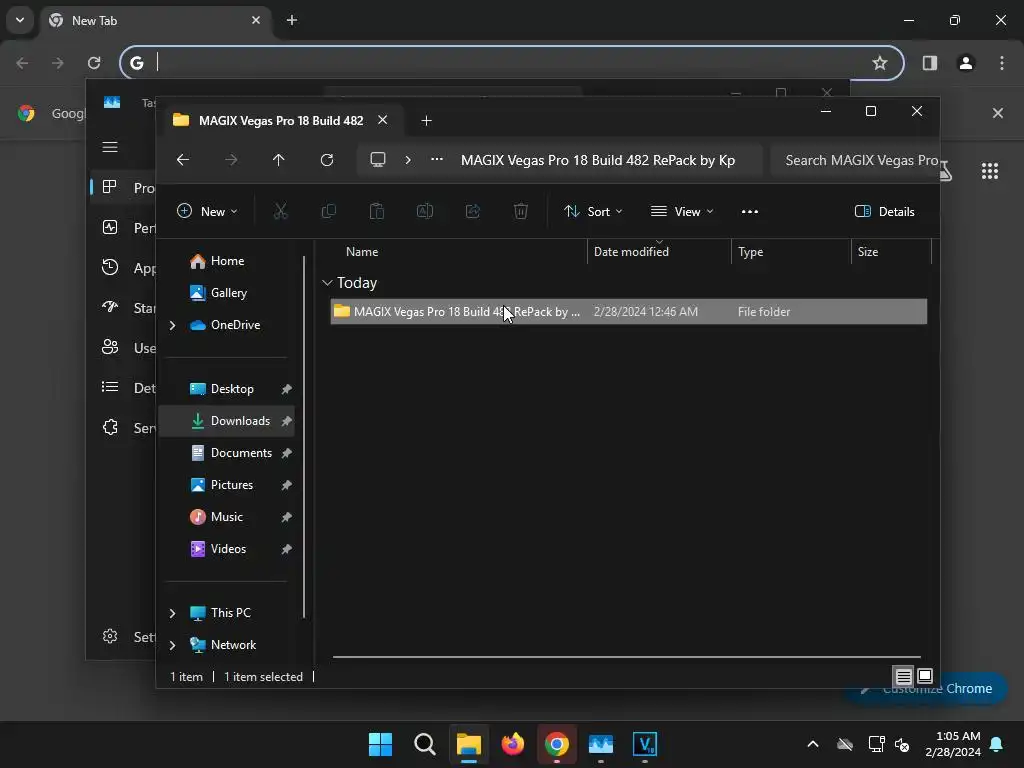Expand the Network tree node
This screenshot has height=768, width=1024.
click(x=172, y=645)
